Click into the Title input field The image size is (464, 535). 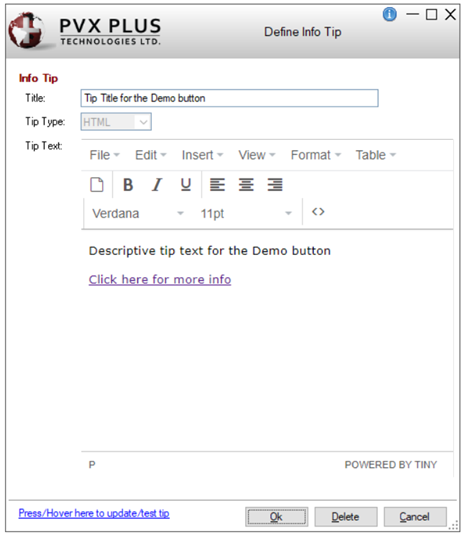pyautogui.click(x=229, y=98)
